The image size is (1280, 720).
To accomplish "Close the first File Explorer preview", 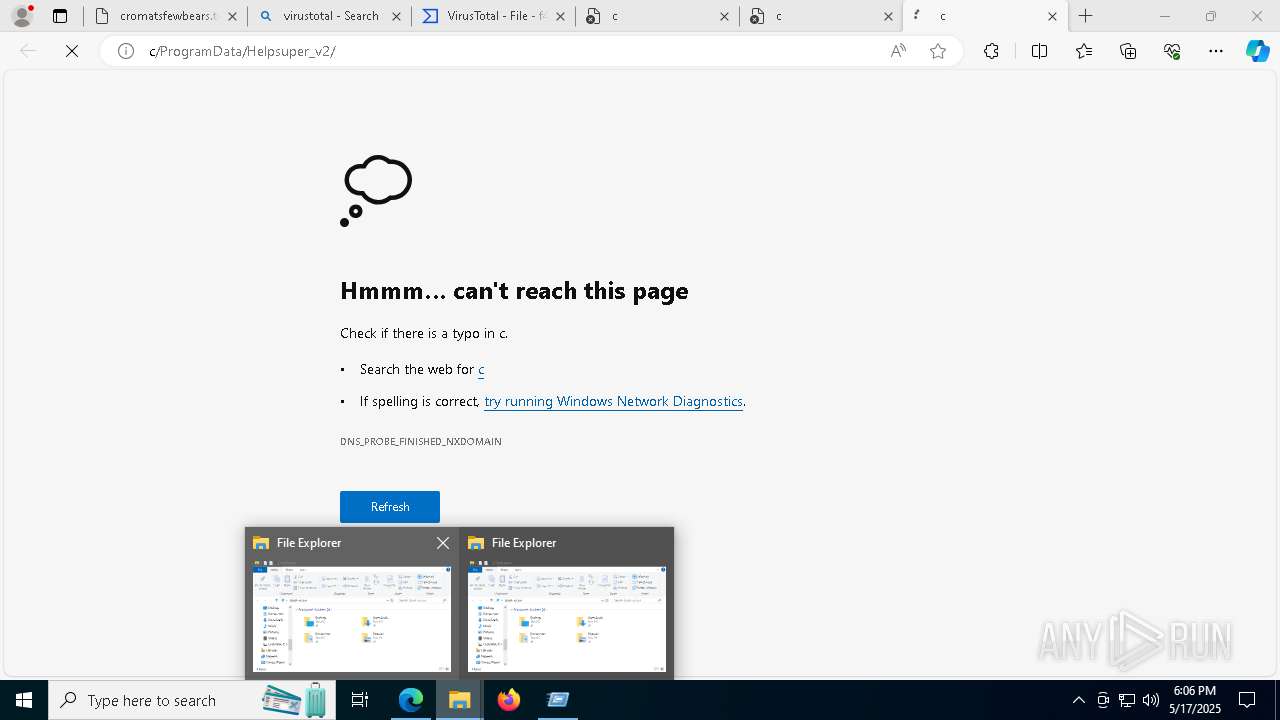I will coord(443,543).
